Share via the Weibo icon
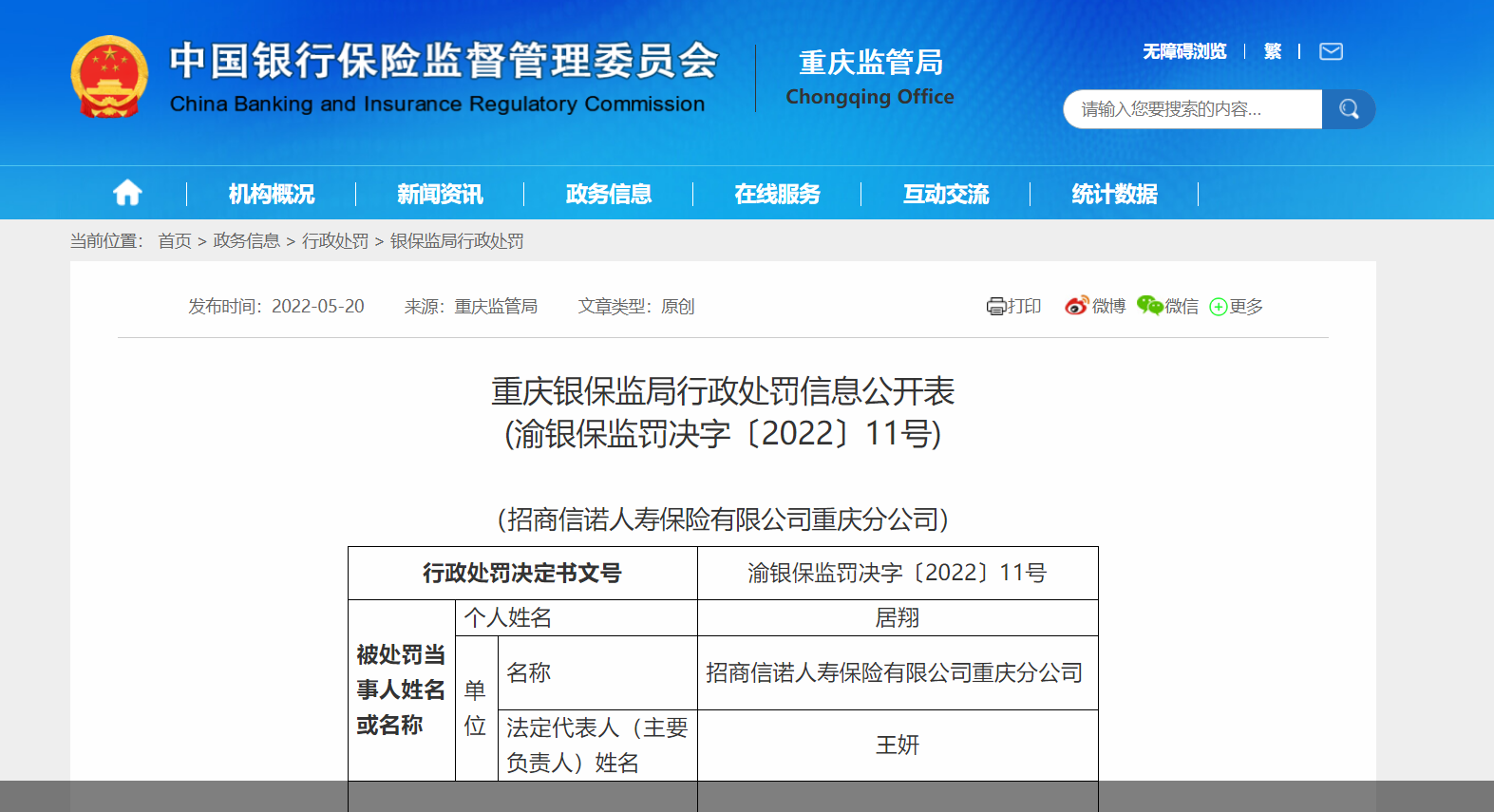The image size is (1494, 812). click(x=1076, y=306)
